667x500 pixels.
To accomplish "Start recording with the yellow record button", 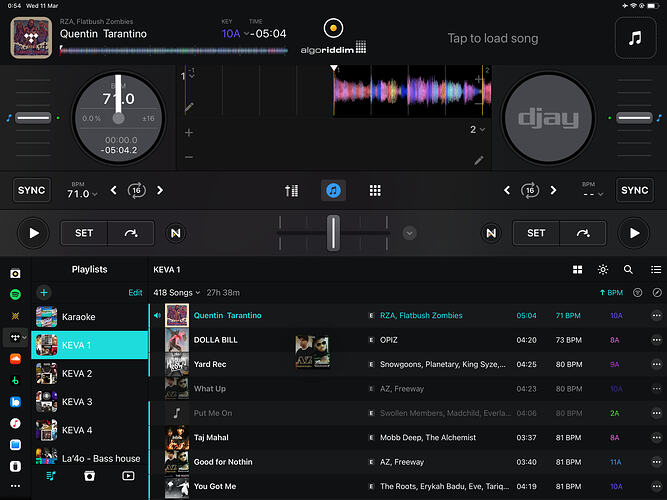I will [x=333, y=28].
